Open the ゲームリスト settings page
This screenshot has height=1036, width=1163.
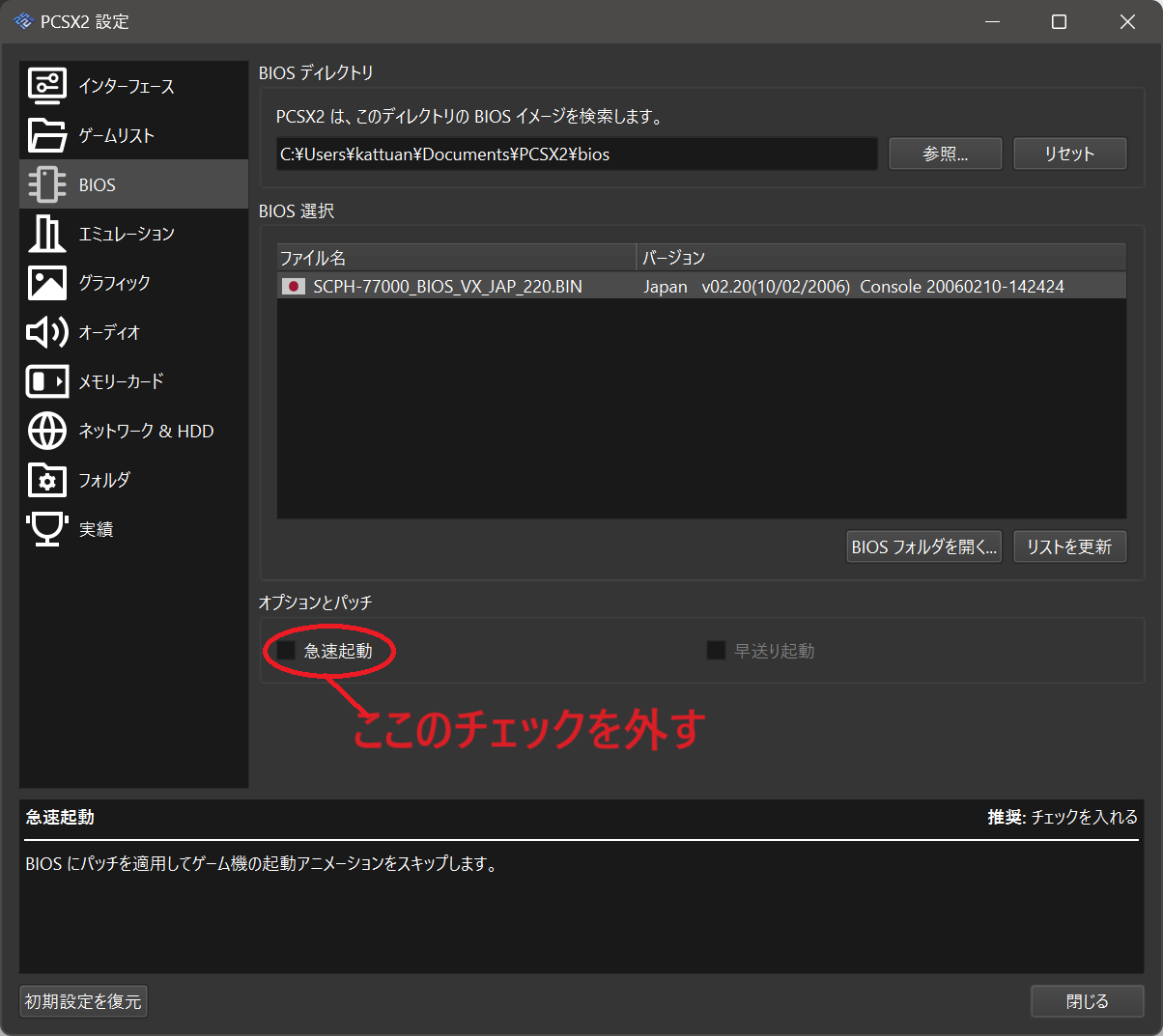pyautogui.click(x=134, y=135)
